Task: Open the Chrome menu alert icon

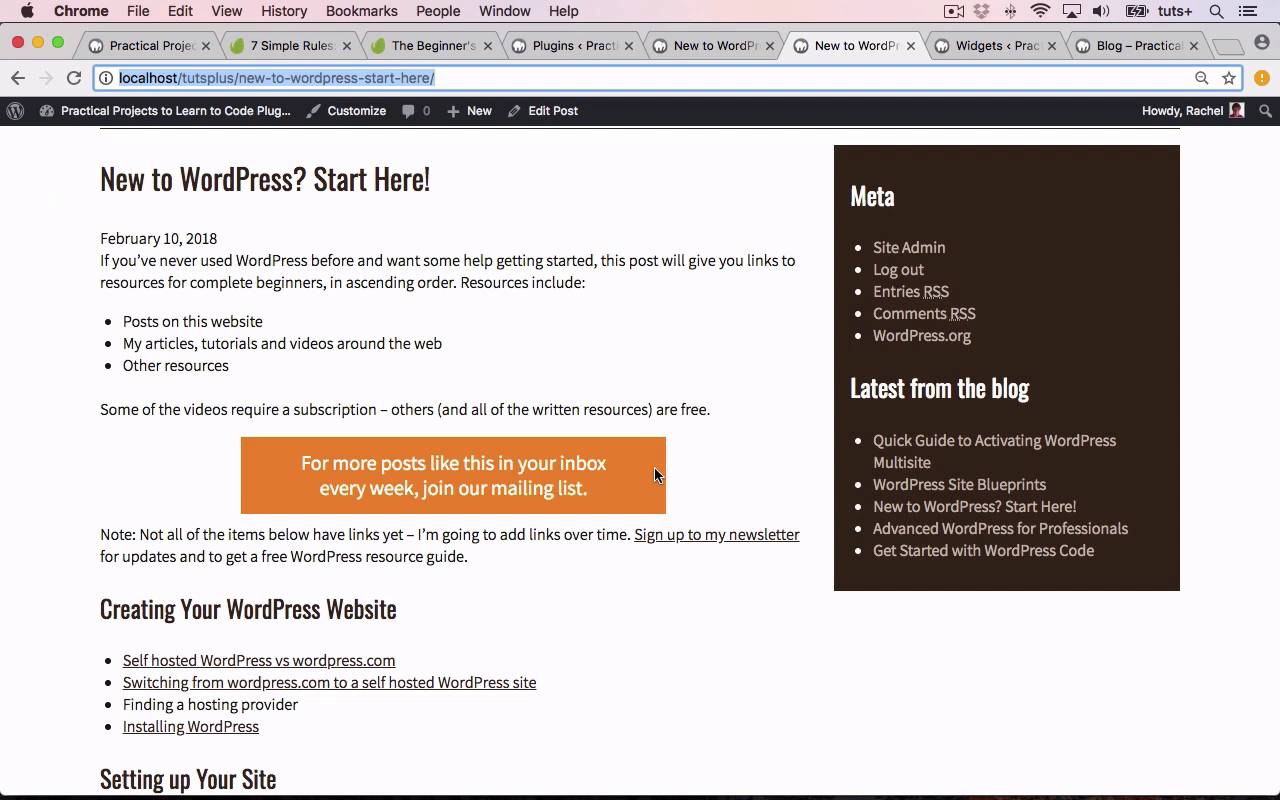Action: coord(1261,78)
